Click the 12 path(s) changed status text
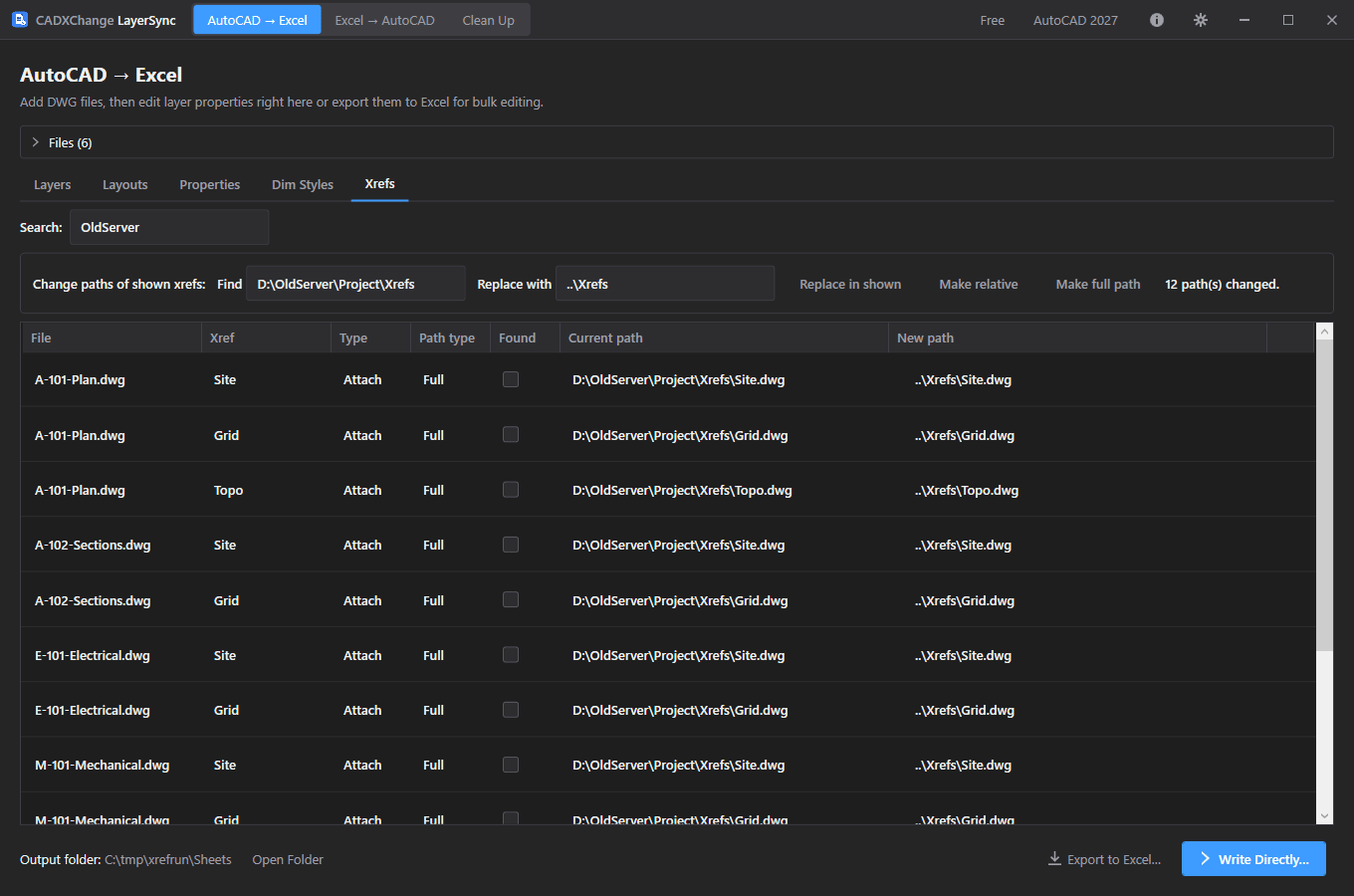 click(x=1222, y=284)
